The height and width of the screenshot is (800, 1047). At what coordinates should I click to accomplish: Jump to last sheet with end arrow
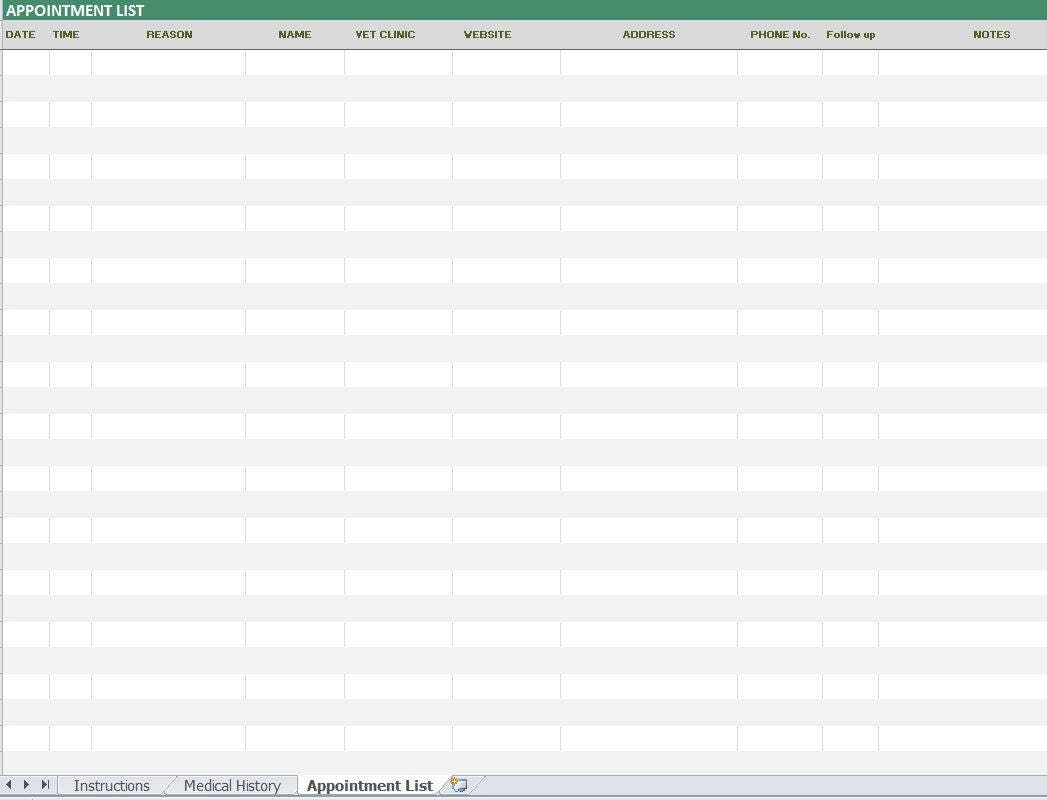coord(45,785)
